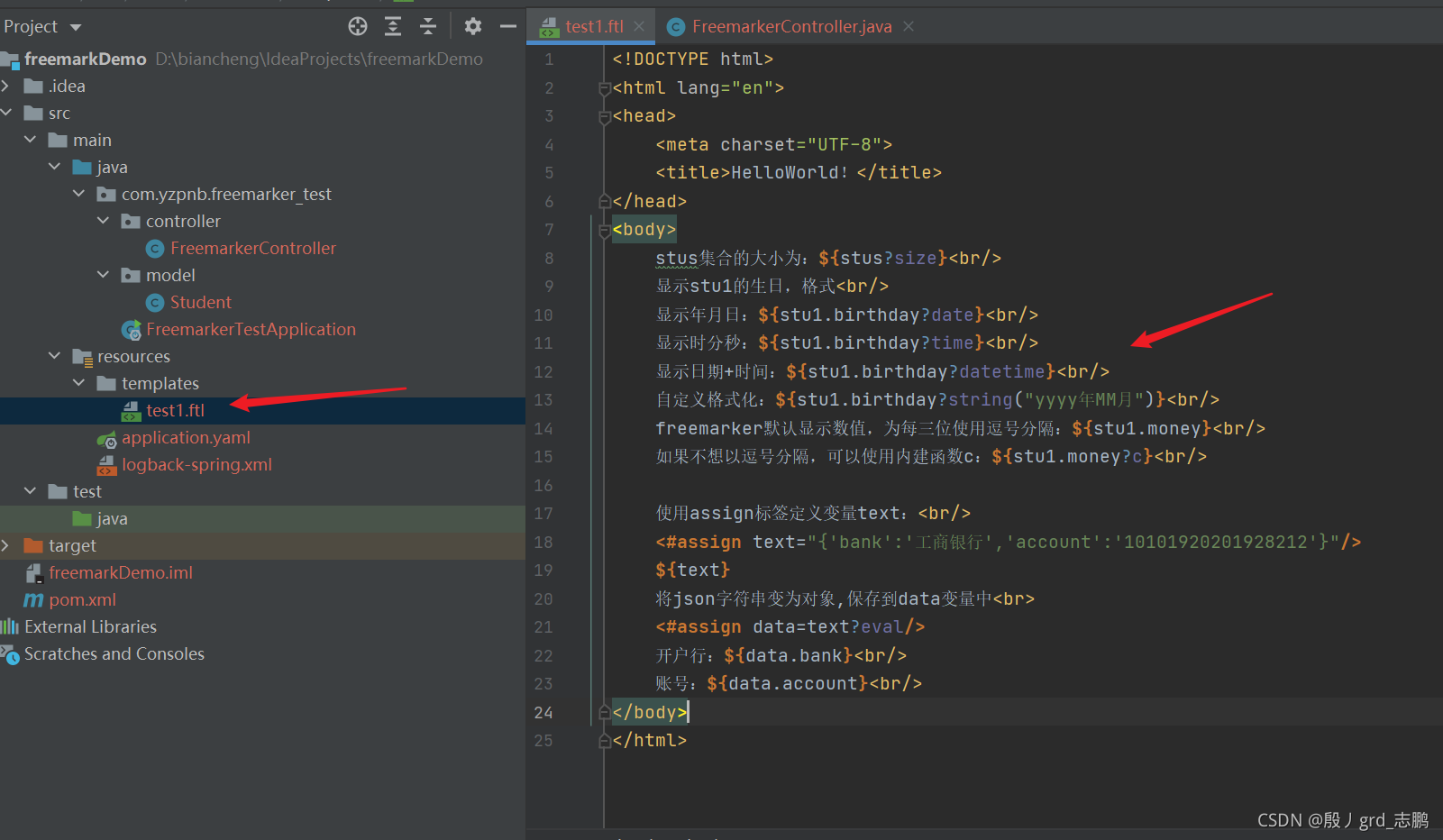The width and height of the screenshot is (1443, 840).
Task: Open Project panel settings gear
Action: coord(473,26)
